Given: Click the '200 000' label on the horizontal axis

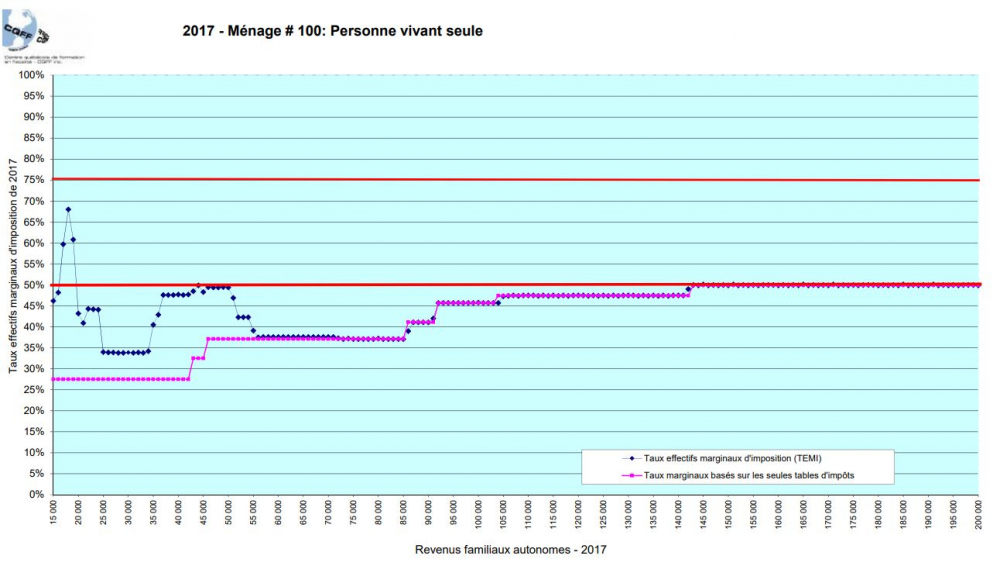Looking at the screenshot, I should pyautogui.click(x=979, y=513).
